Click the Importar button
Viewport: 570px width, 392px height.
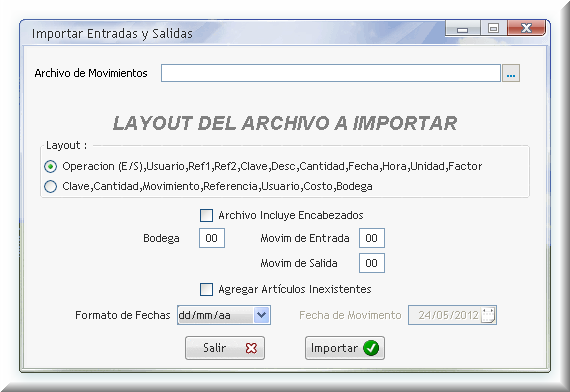pos(345,348)
